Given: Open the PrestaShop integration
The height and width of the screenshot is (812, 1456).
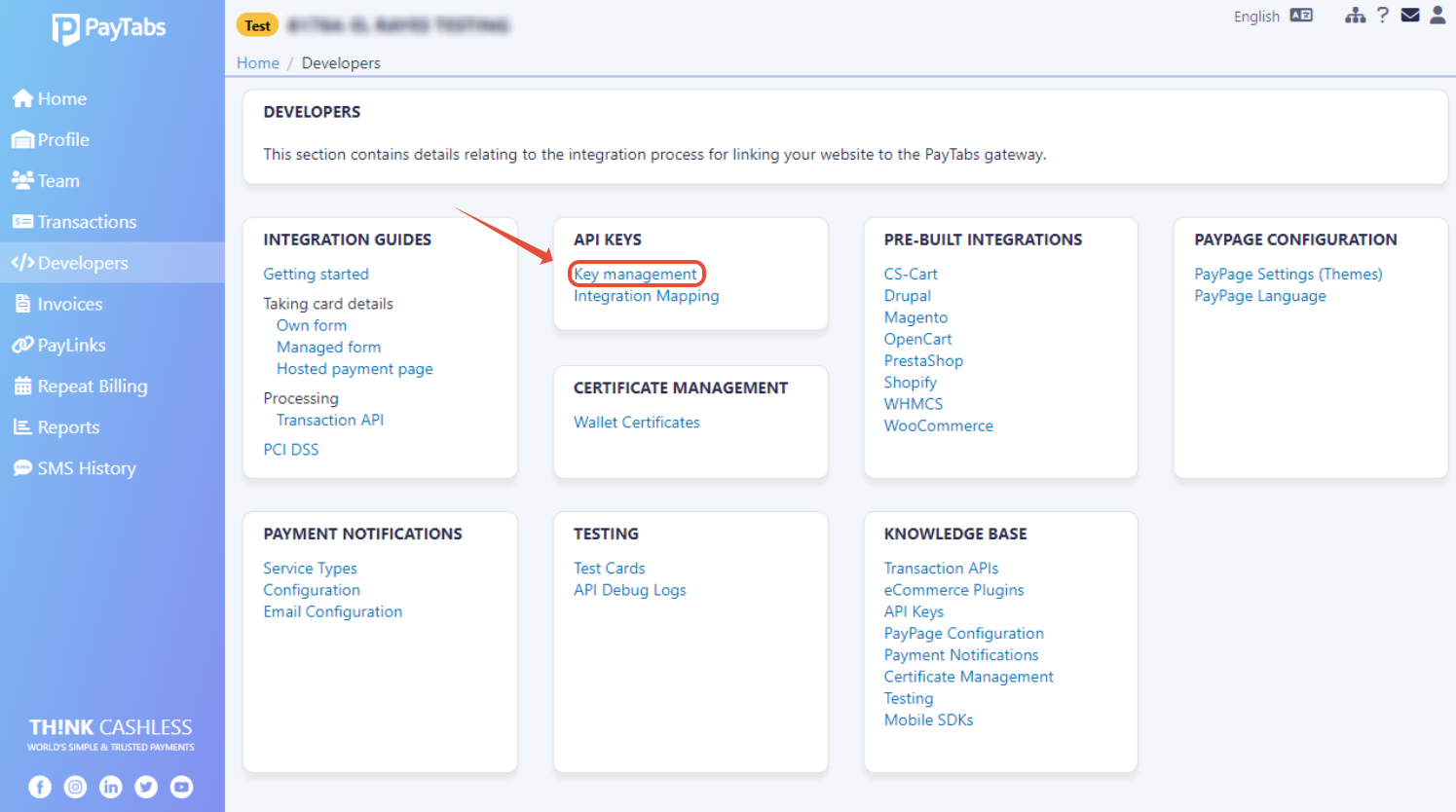Looking at the screenshot, I should pyautogui.click(x=923, y=361).
